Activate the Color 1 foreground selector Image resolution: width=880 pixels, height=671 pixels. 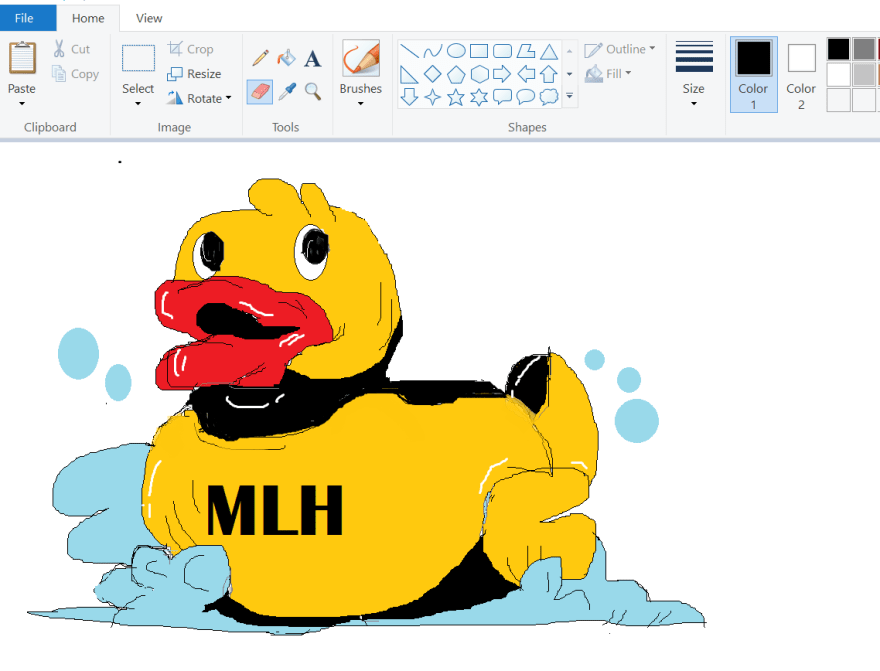click(x=754, y=74)
